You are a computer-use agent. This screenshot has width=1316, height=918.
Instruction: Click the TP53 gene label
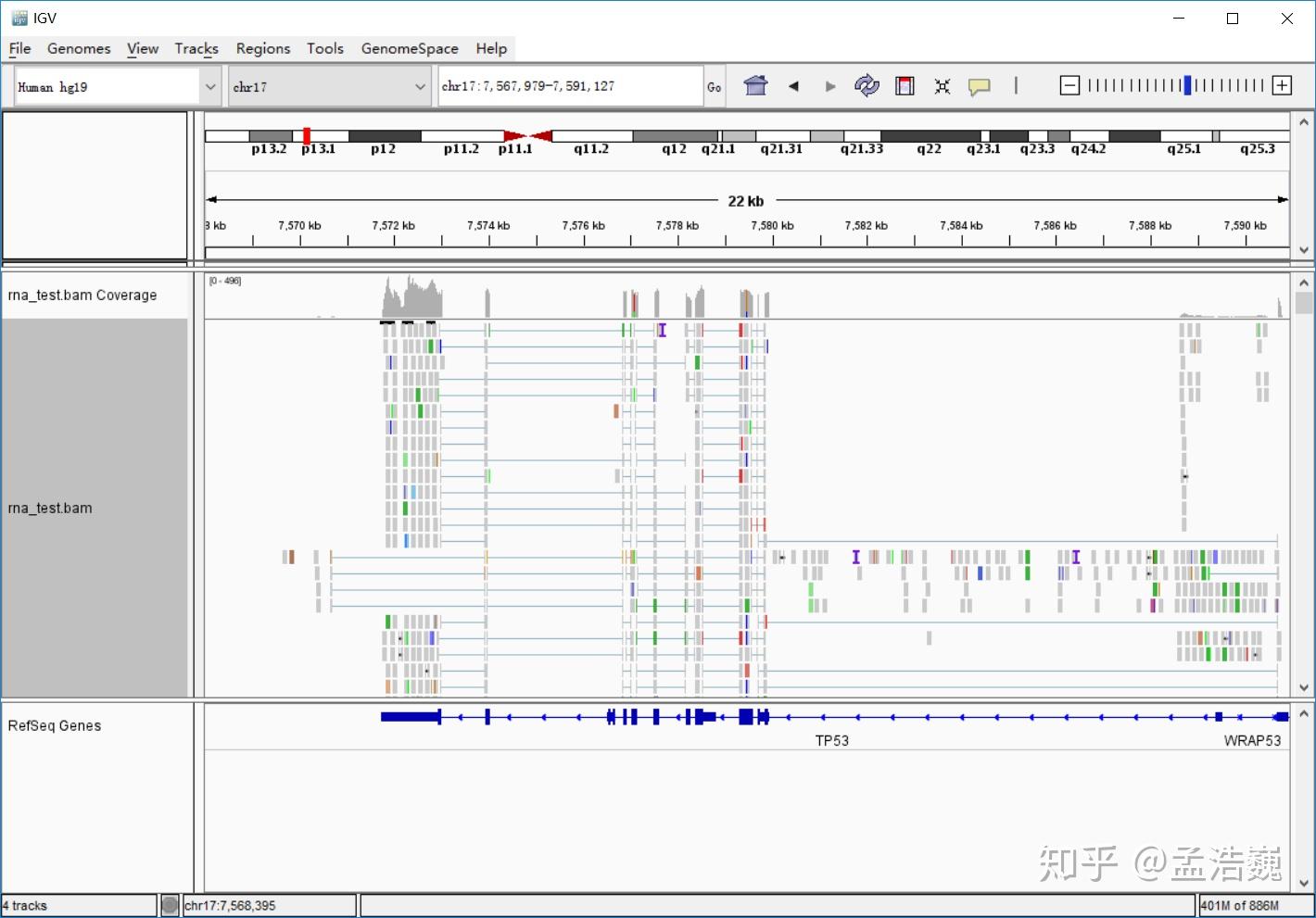830,740
